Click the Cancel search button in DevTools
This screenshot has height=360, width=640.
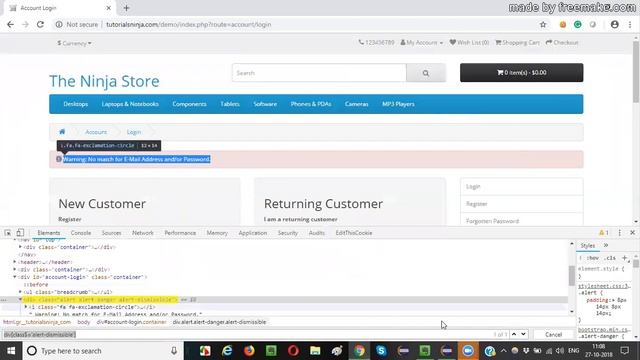tap(553, 334)
